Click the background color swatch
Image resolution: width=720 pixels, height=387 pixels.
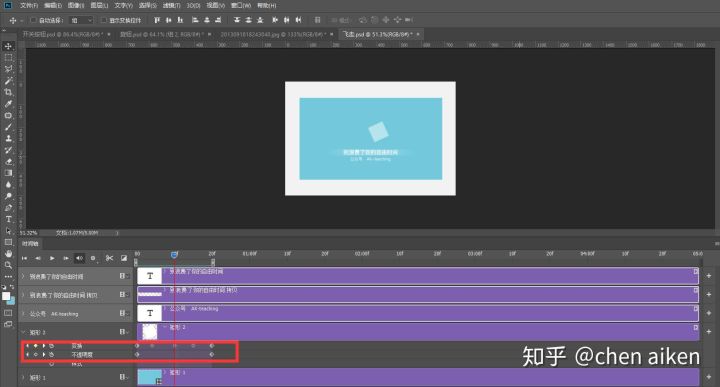pyautogui.click(x=11, y=301)
